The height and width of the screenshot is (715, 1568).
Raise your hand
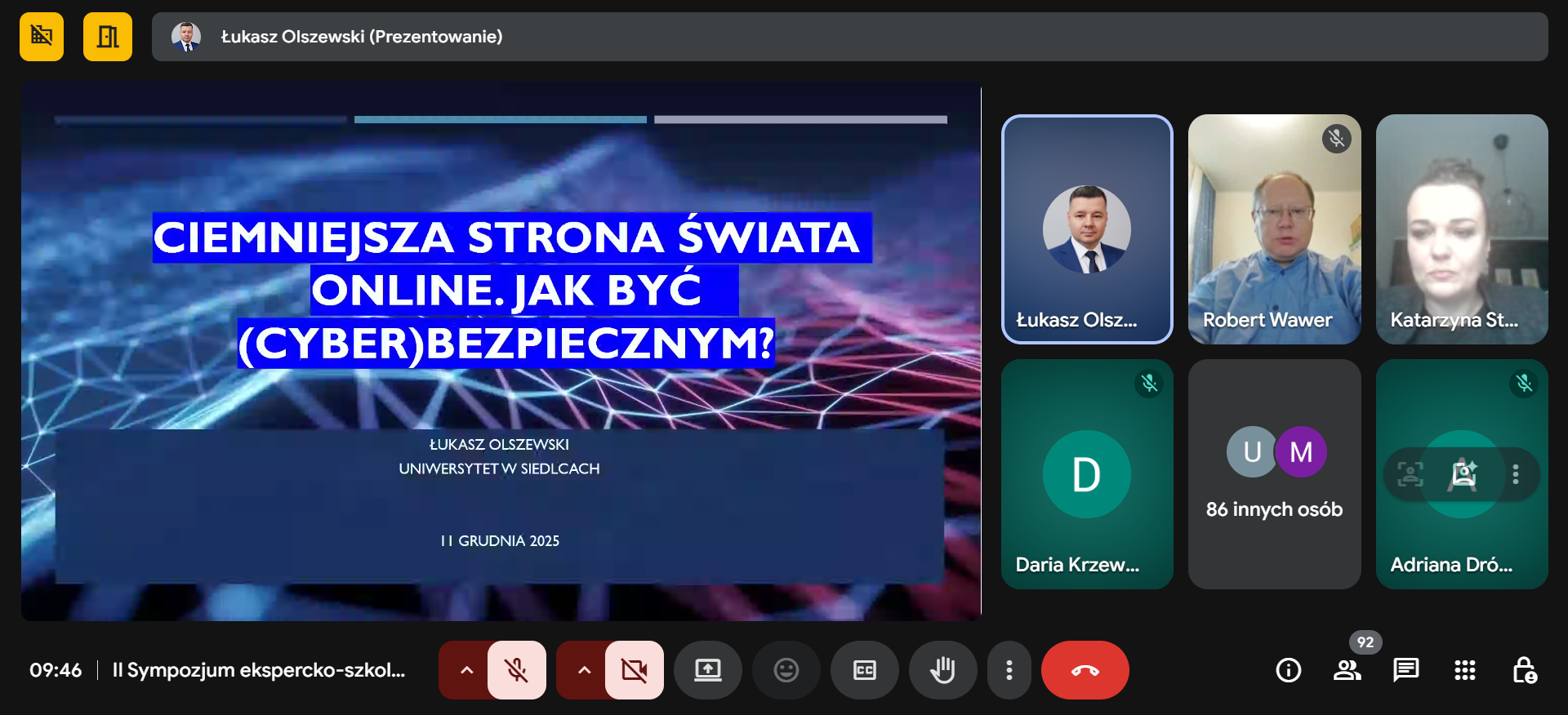(x=942, y=670)
